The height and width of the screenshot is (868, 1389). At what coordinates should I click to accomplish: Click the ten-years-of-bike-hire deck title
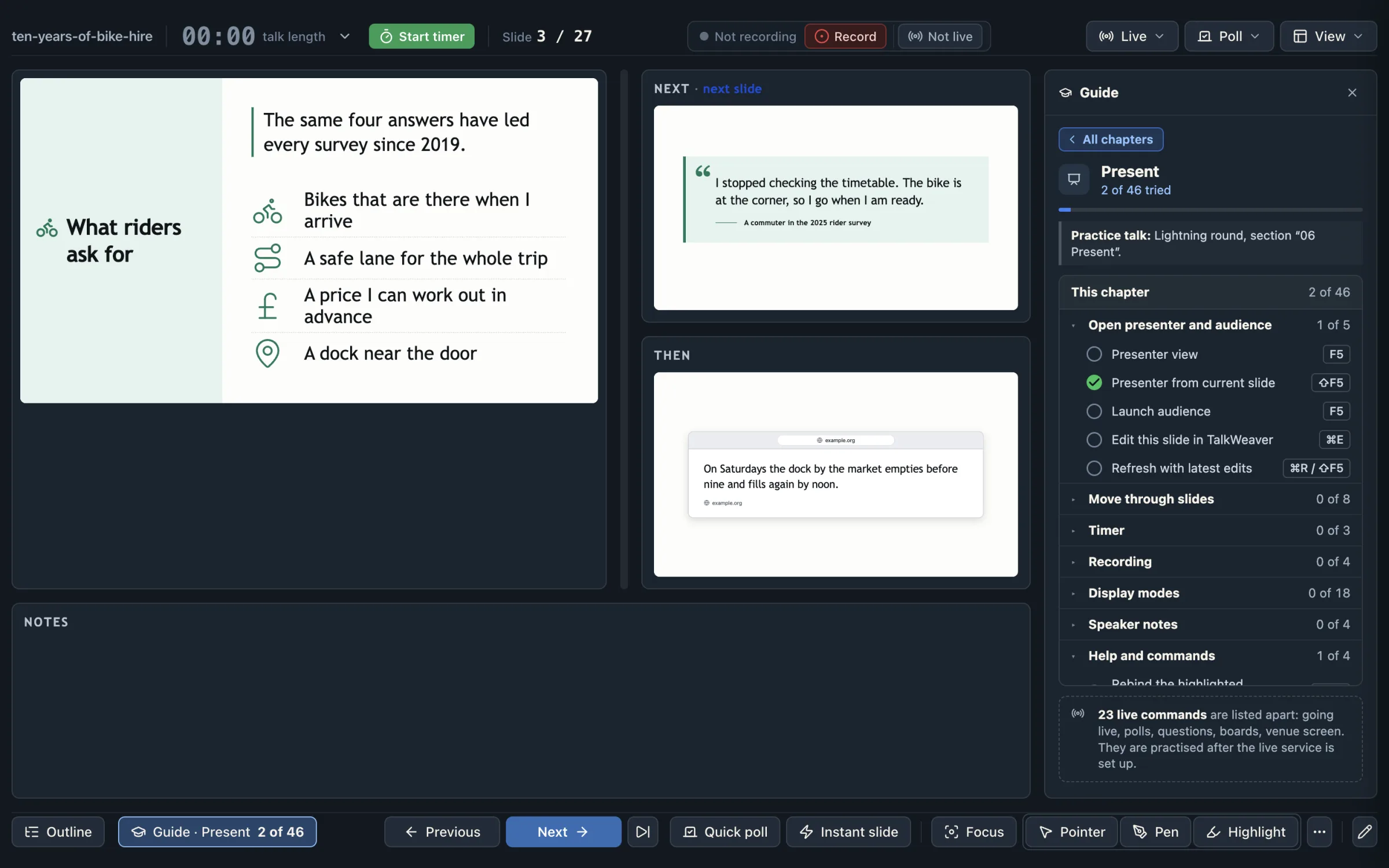82,36
